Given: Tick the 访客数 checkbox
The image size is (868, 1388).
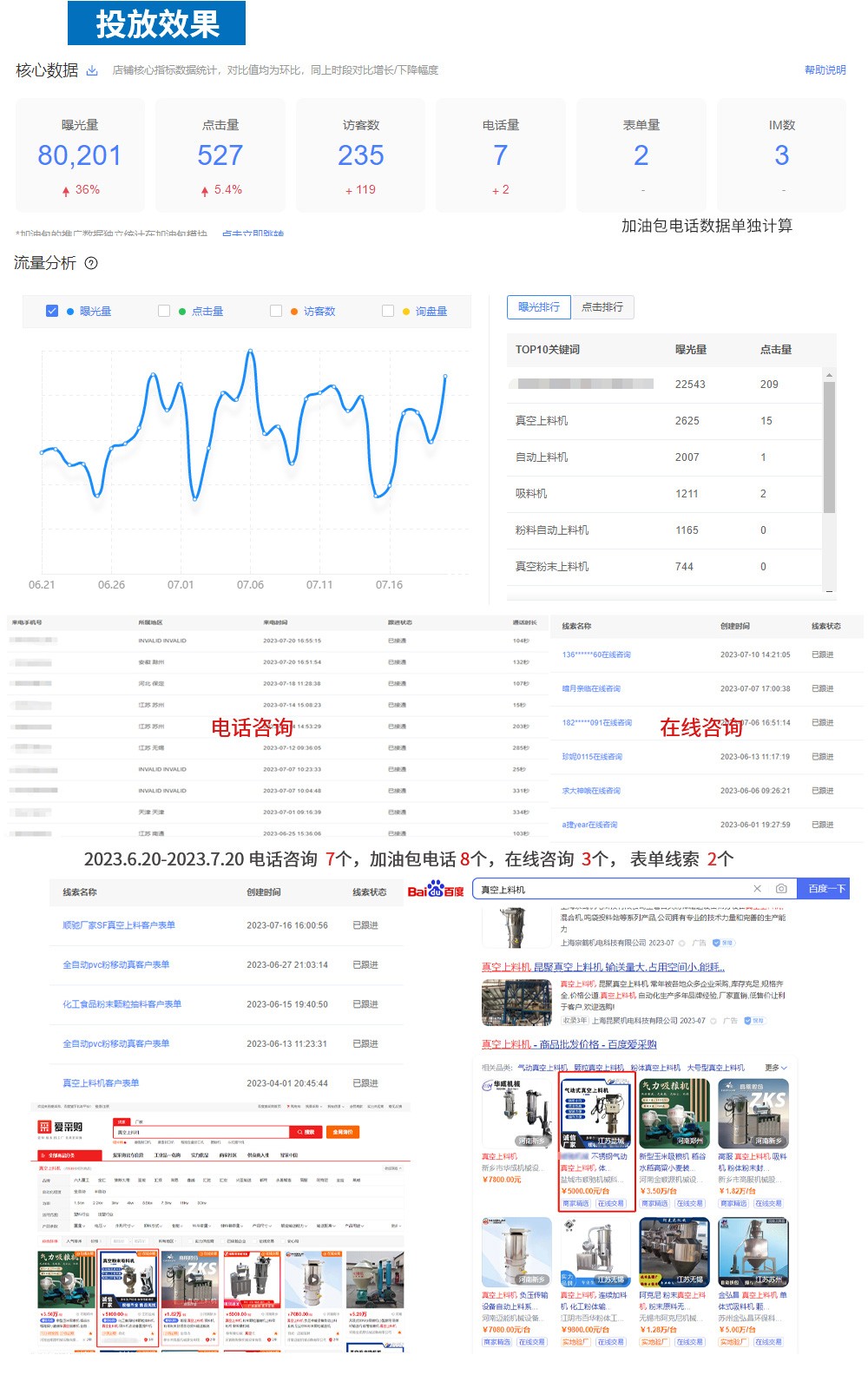Looking at the screenshot, I should click(x=276, y=311).
